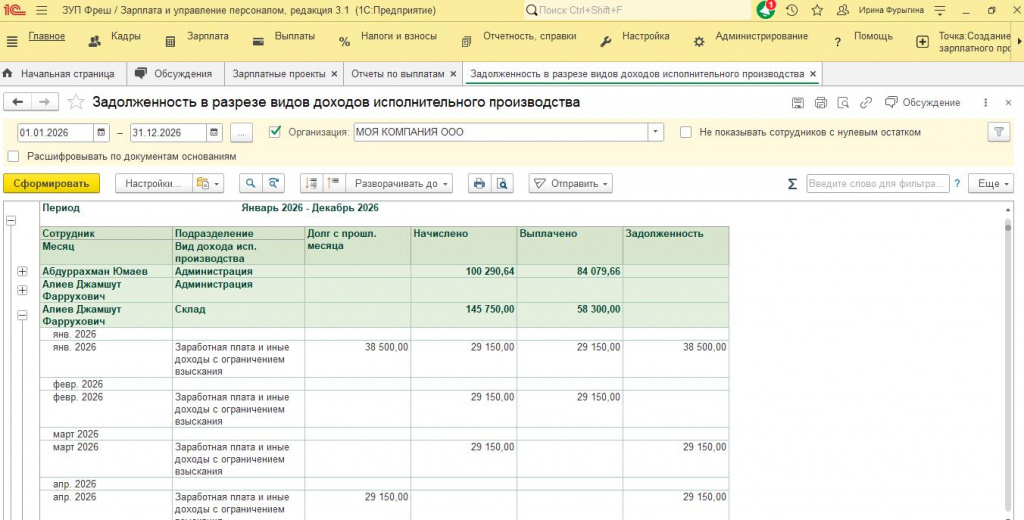Viewport: 1024px width, 520px height.
Task: Expand all groups icon
Action: point(334,184)
